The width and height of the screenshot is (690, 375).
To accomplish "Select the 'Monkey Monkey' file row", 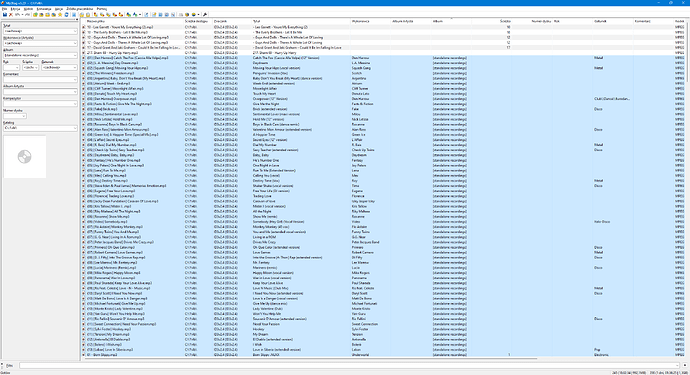I will click(x=383, y=227).
